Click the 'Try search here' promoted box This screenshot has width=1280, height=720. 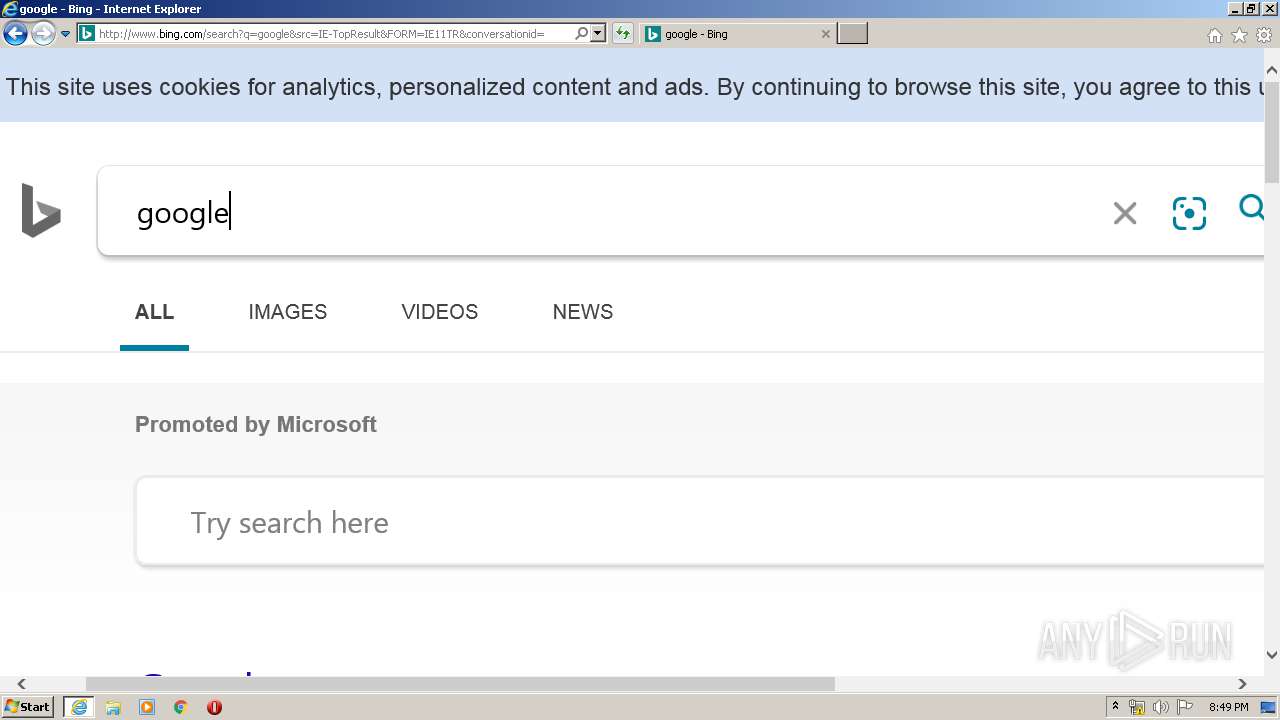(700, 522)
